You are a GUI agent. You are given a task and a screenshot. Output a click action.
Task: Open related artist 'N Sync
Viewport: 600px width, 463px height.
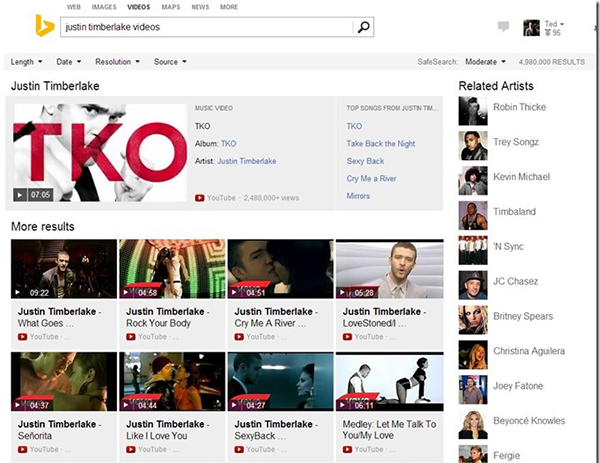(508, 246)
